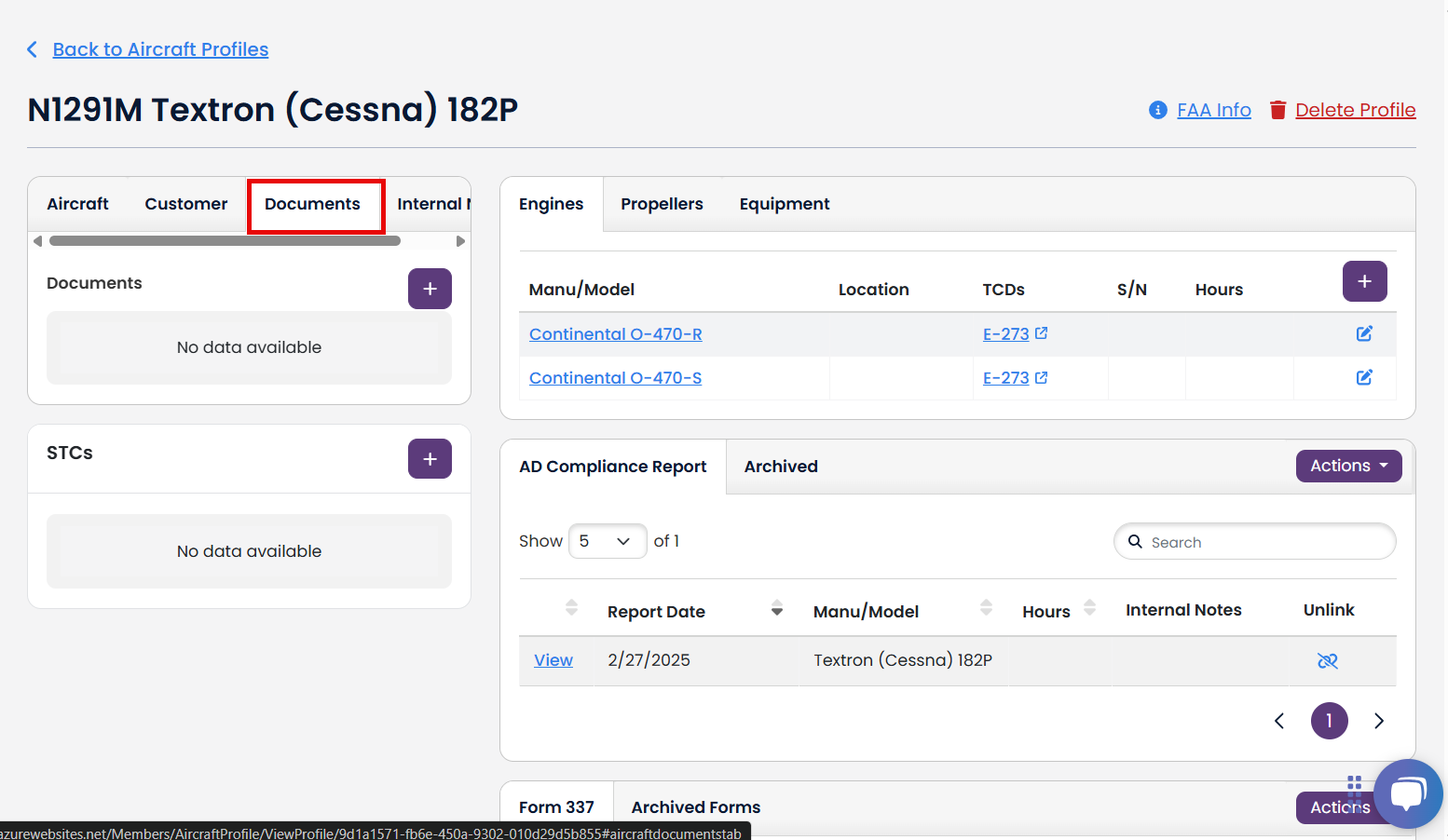Image resolution: width=1448 pixels, height=840 pixels.
Task: Click the N1291M Textron (Cessna) 182P heading
Action: pos(273,110)
